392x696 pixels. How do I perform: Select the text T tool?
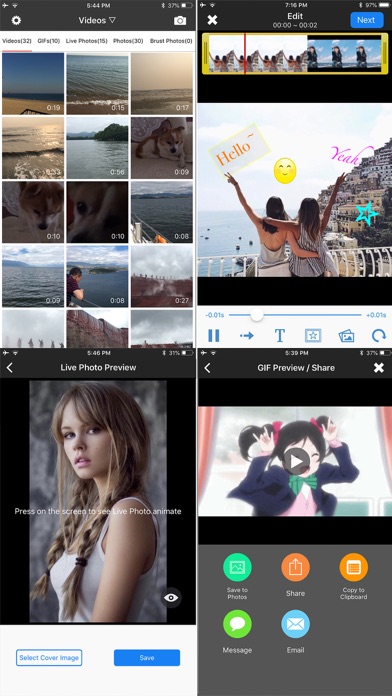point(280,336)
